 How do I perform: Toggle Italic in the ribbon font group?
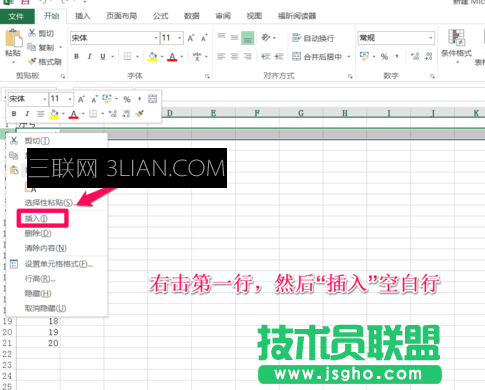coord(89,56)
